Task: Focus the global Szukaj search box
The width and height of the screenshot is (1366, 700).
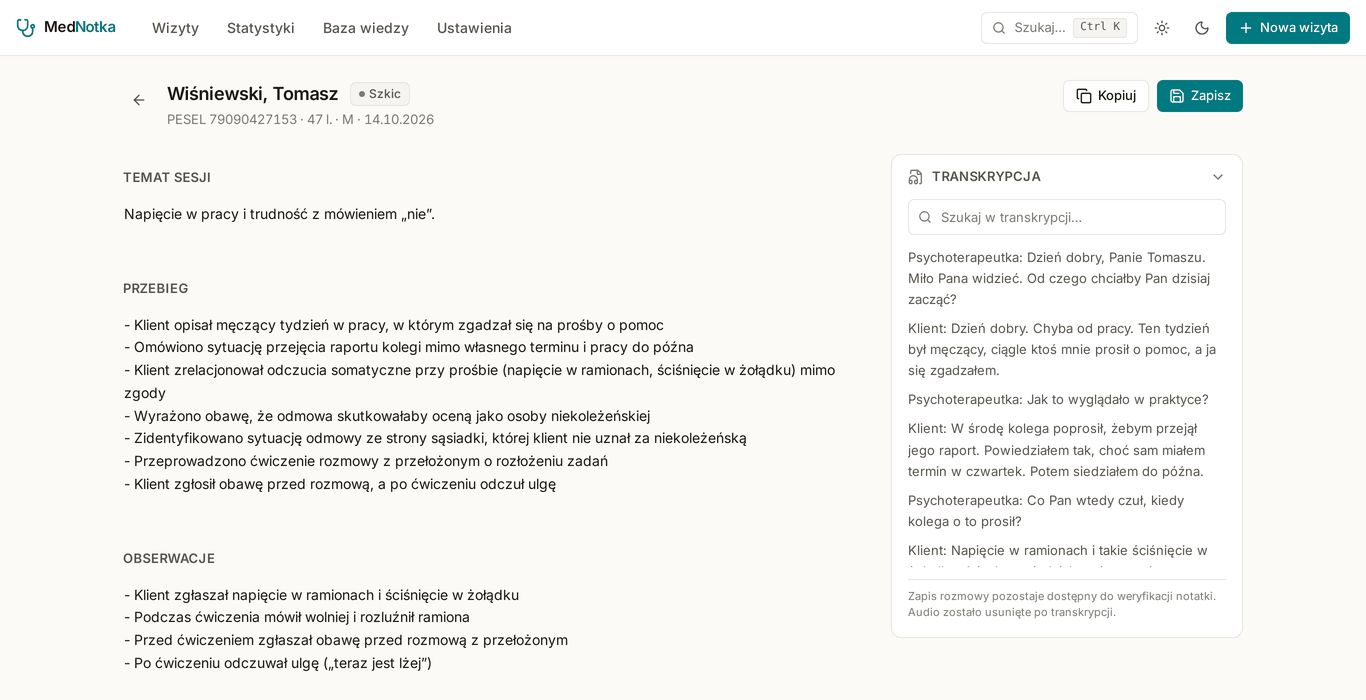Action: [1059, 28]
